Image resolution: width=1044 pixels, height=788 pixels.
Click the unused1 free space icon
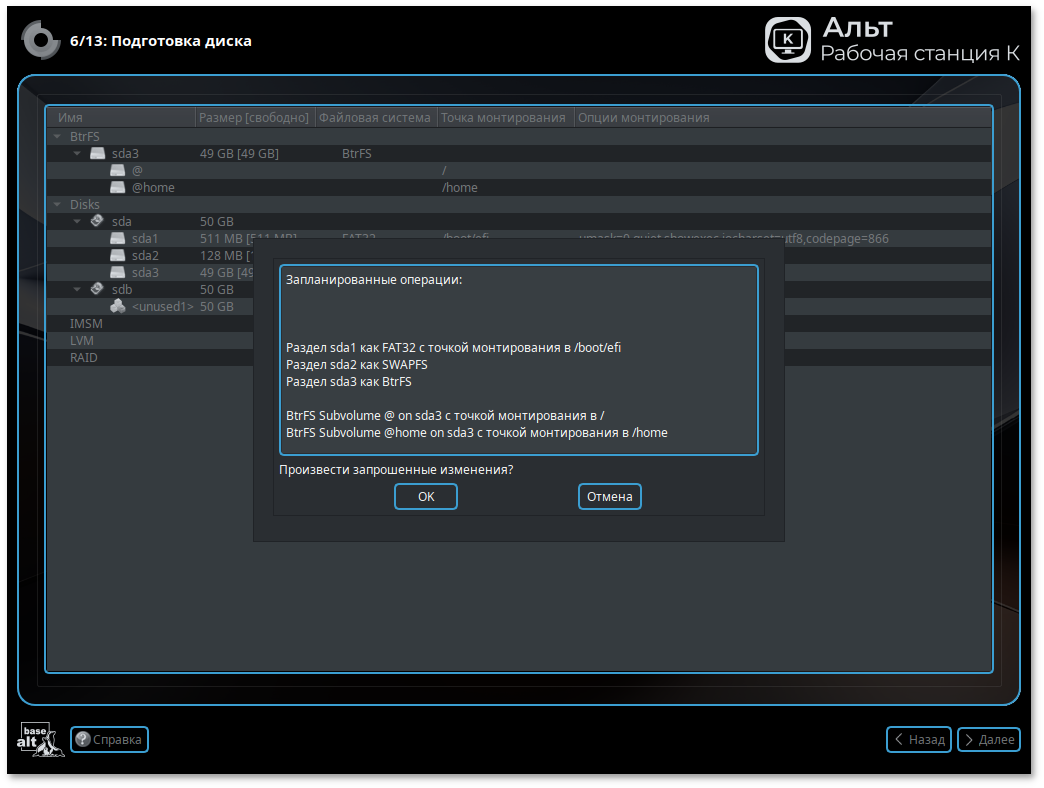[x=117, y=306]
